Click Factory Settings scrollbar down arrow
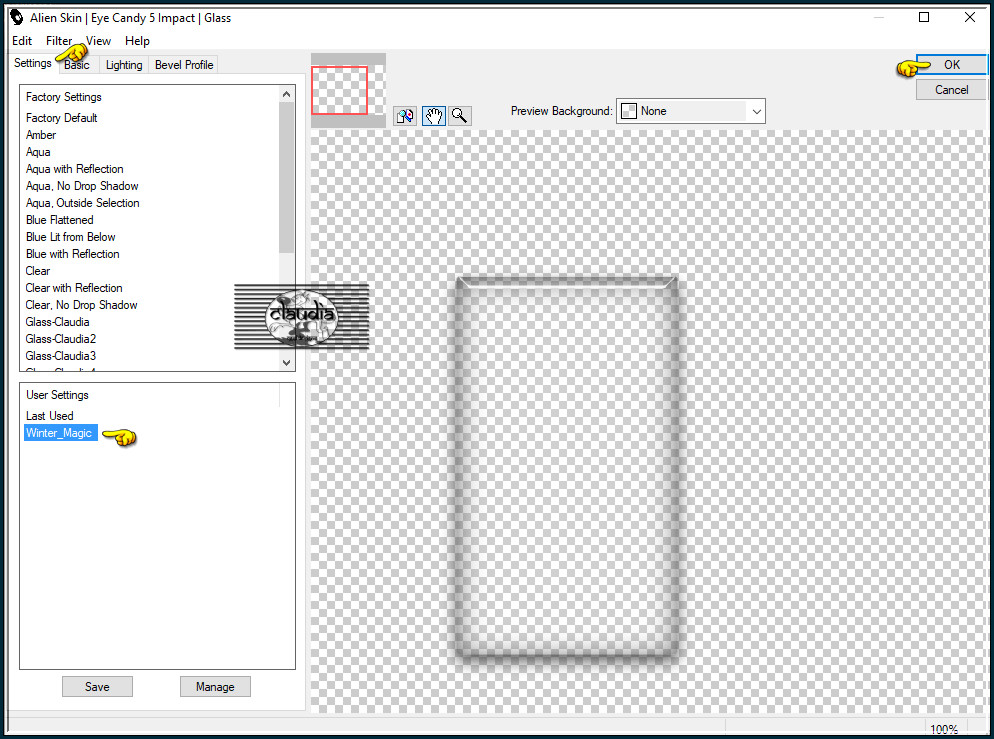Screen dimensions: 994x739 (x=287, y=363)
